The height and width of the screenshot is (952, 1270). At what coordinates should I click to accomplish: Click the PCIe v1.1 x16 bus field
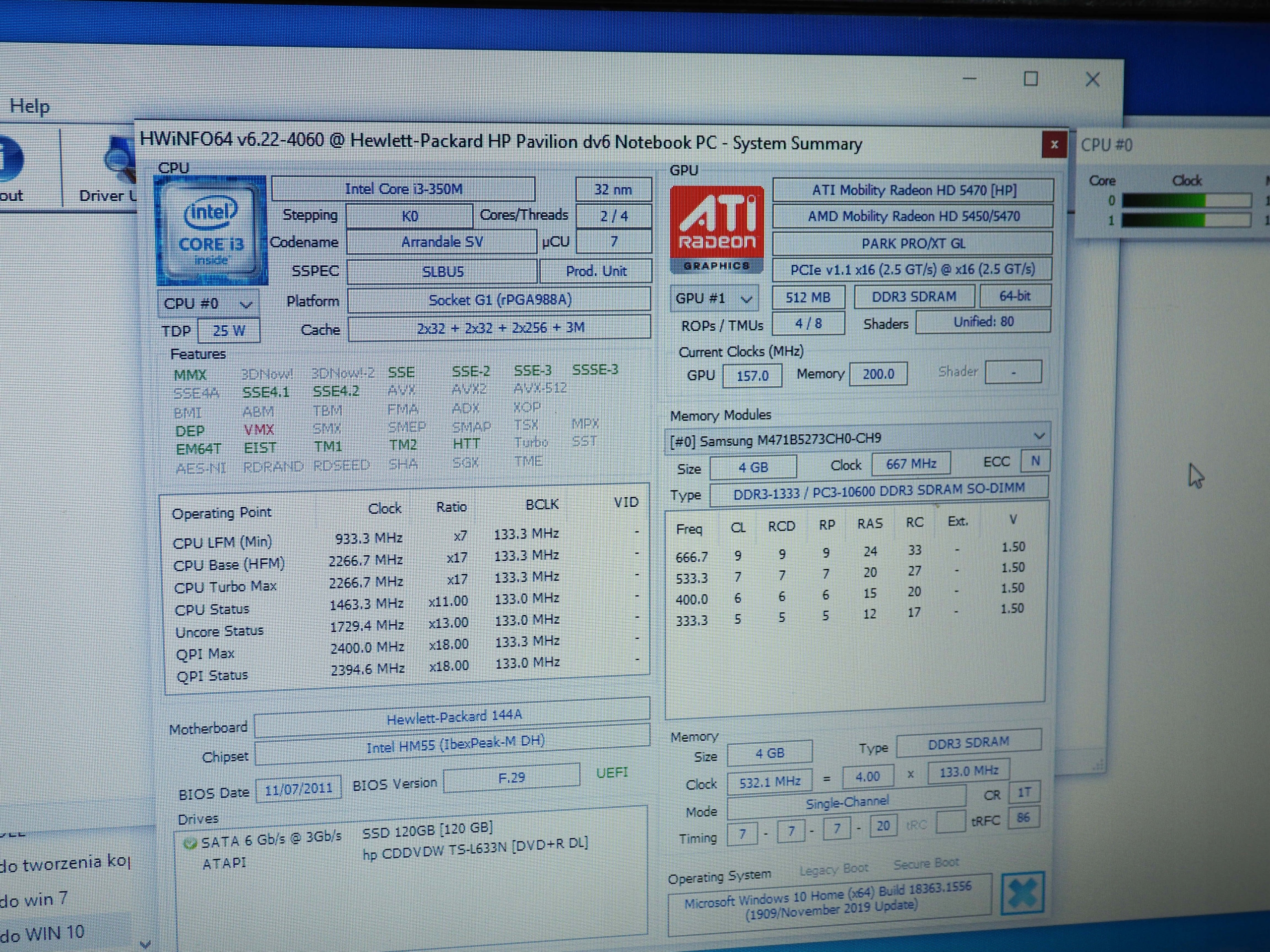pyautogui.click(x=912, y=269)
